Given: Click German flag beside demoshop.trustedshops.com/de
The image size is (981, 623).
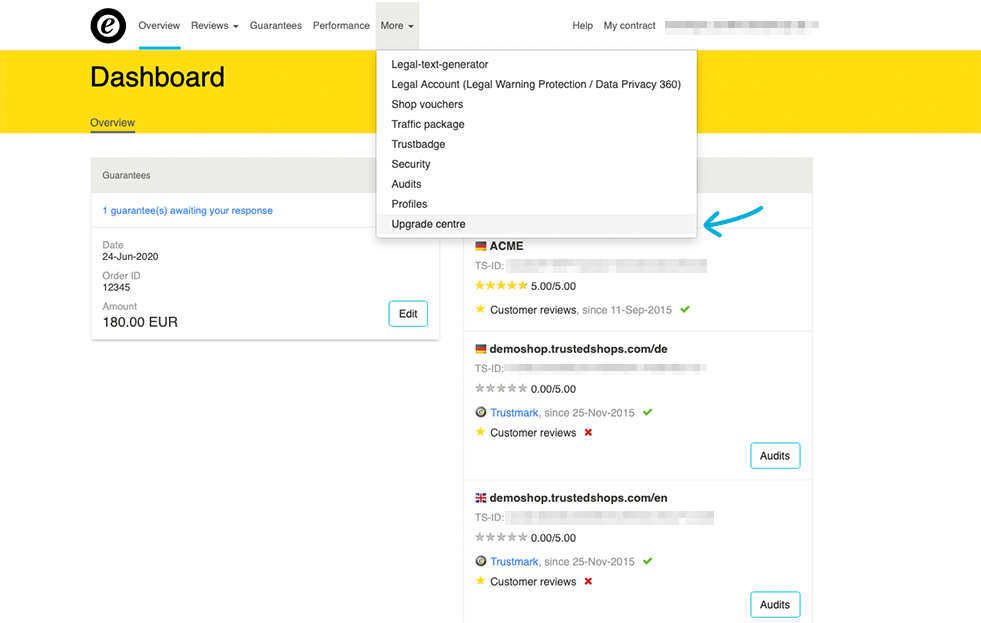Looking at the screenshot, I should pyautogui.click(x=480, y=349).
